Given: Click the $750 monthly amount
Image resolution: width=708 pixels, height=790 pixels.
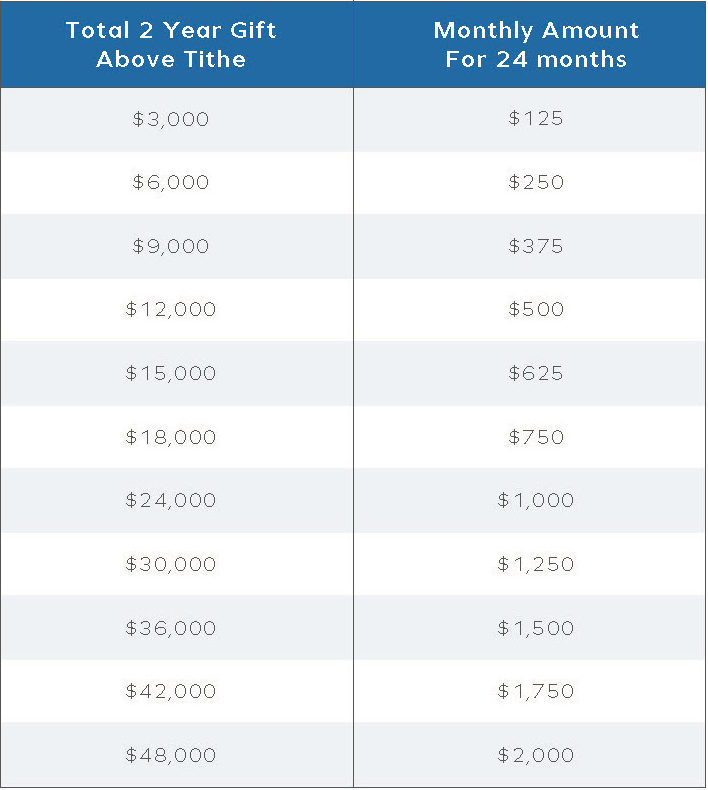Looking at the screenshot, I should tap(536, 437).
